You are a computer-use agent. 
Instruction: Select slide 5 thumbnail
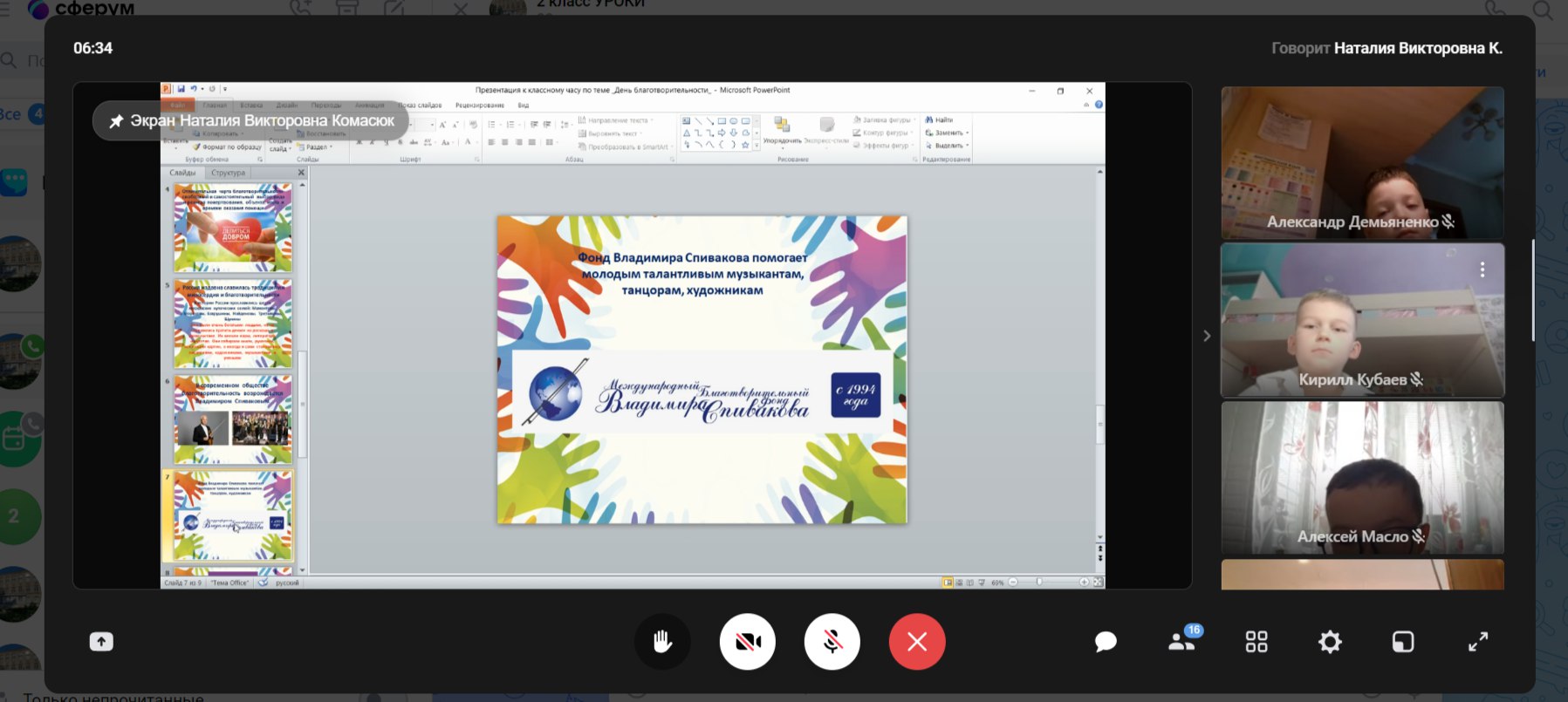(233, 324)
